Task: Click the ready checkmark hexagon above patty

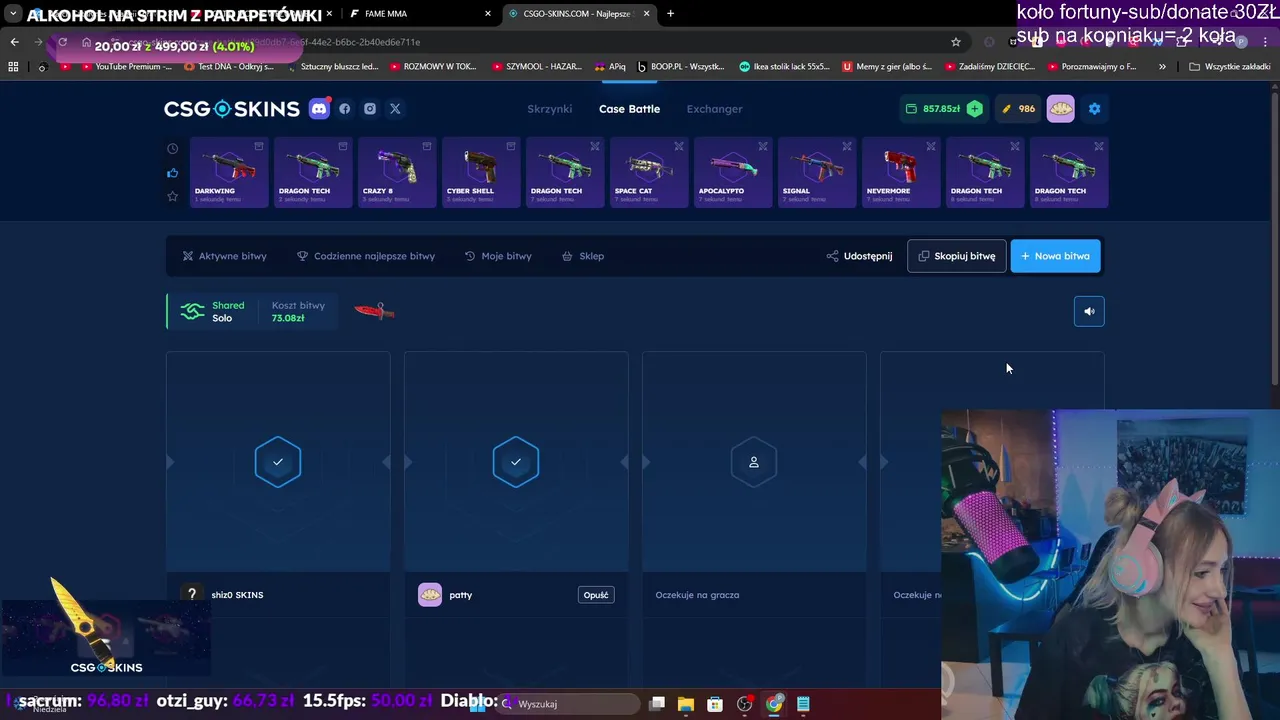Action: [x=516, y=462]
